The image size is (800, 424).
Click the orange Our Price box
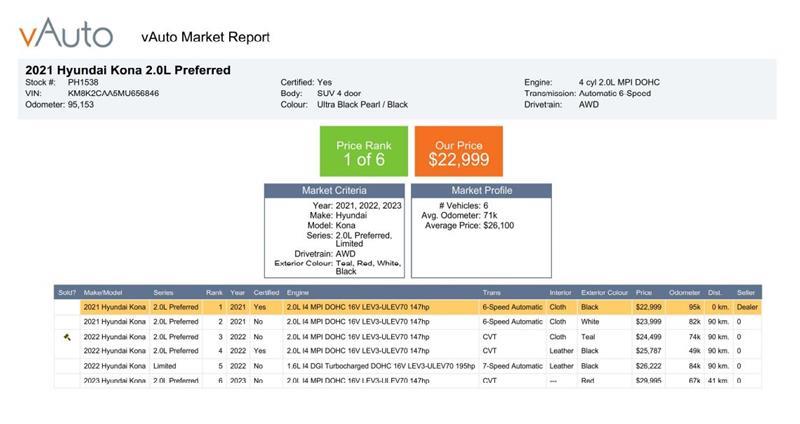pos(459,152)
